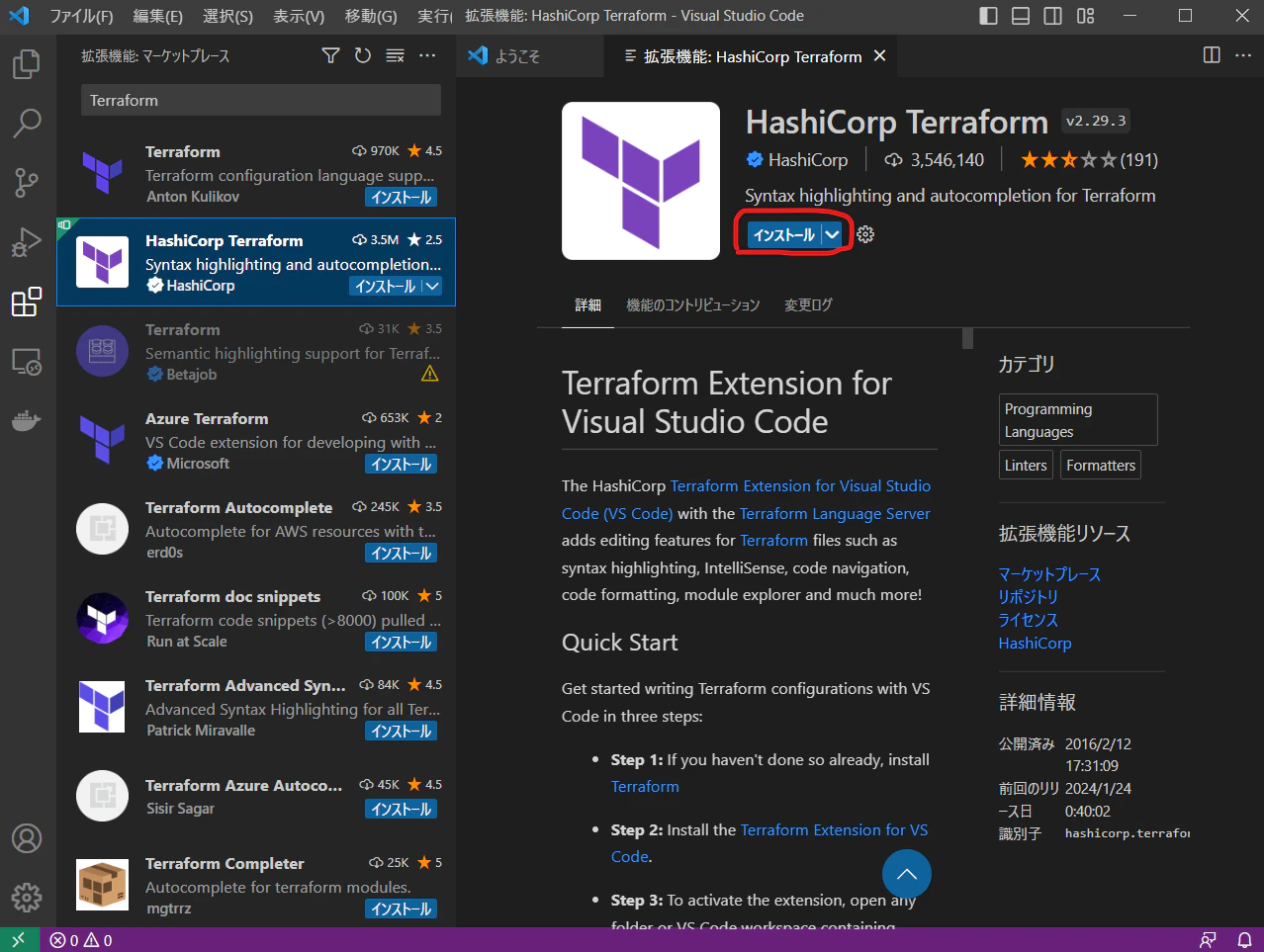Open errors and warnings in status bar

click(81, 940)
